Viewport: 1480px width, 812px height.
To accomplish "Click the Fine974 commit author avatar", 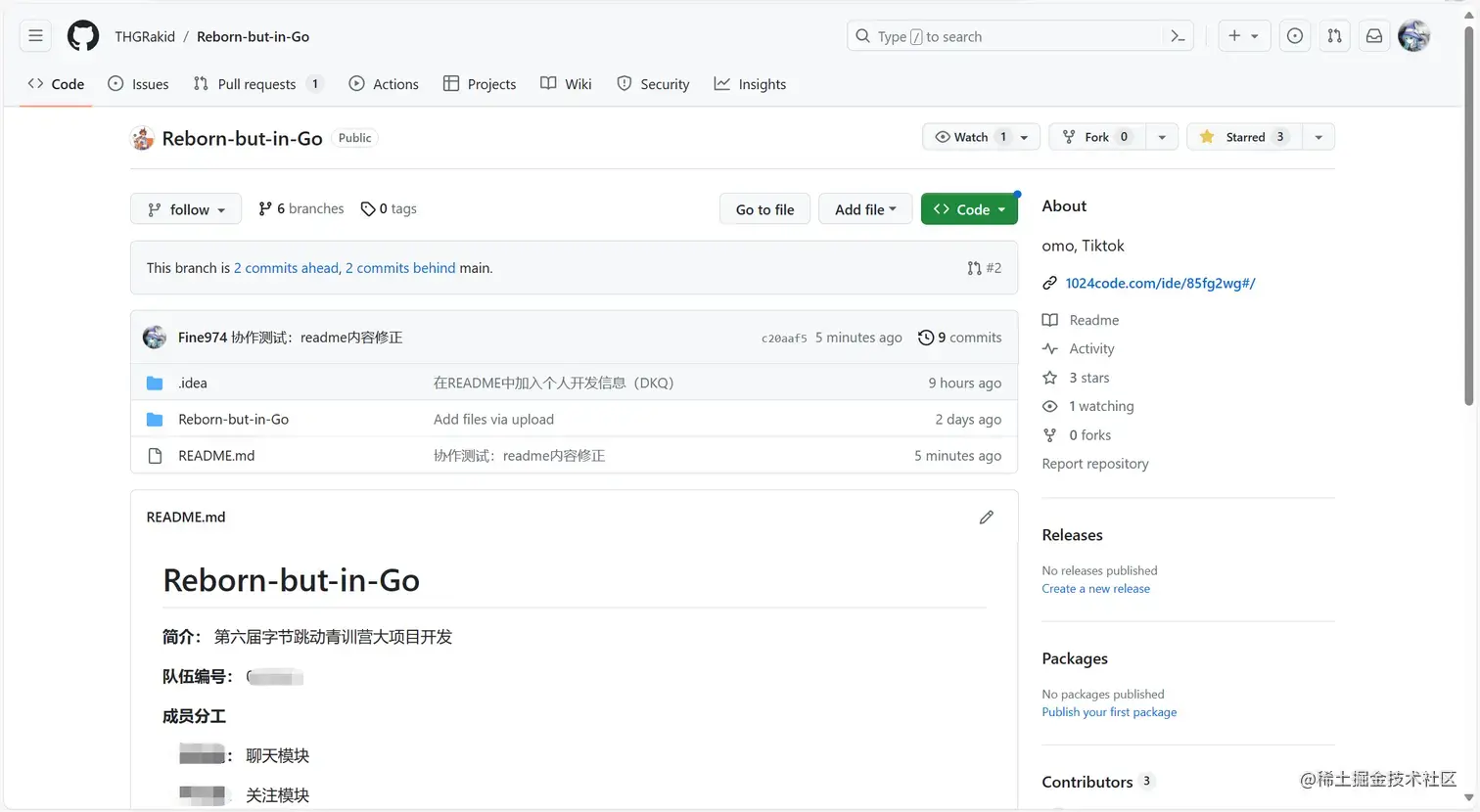I will click(155, 338).
